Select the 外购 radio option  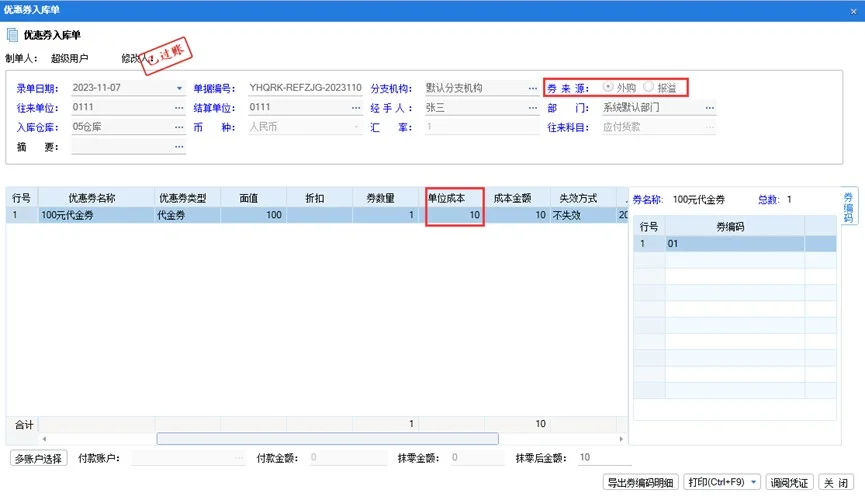(608, 87)
